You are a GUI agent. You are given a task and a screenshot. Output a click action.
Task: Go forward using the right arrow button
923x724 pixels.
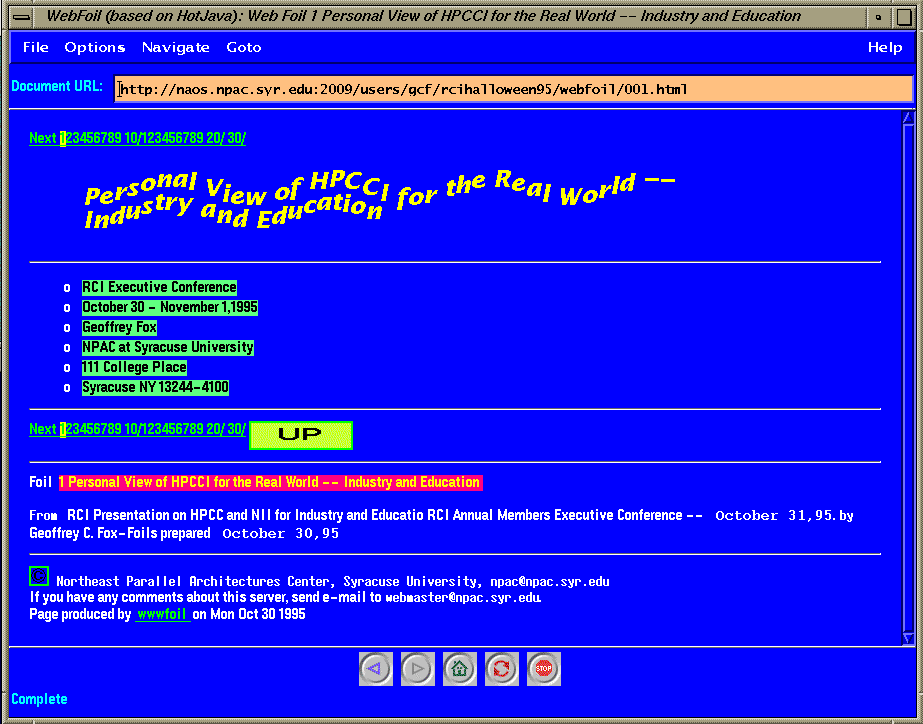click(x=418, y=669)
